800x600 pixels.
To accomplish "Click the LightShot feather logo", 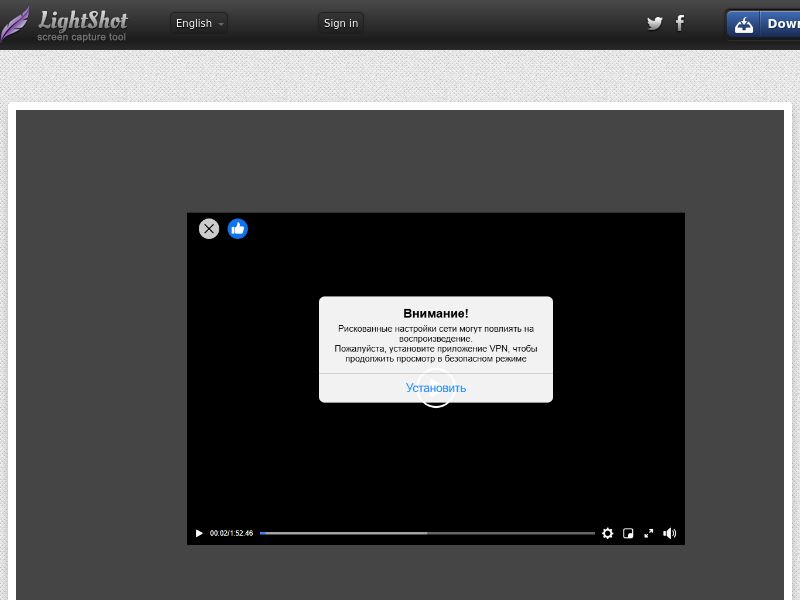I will coord(15,24).
